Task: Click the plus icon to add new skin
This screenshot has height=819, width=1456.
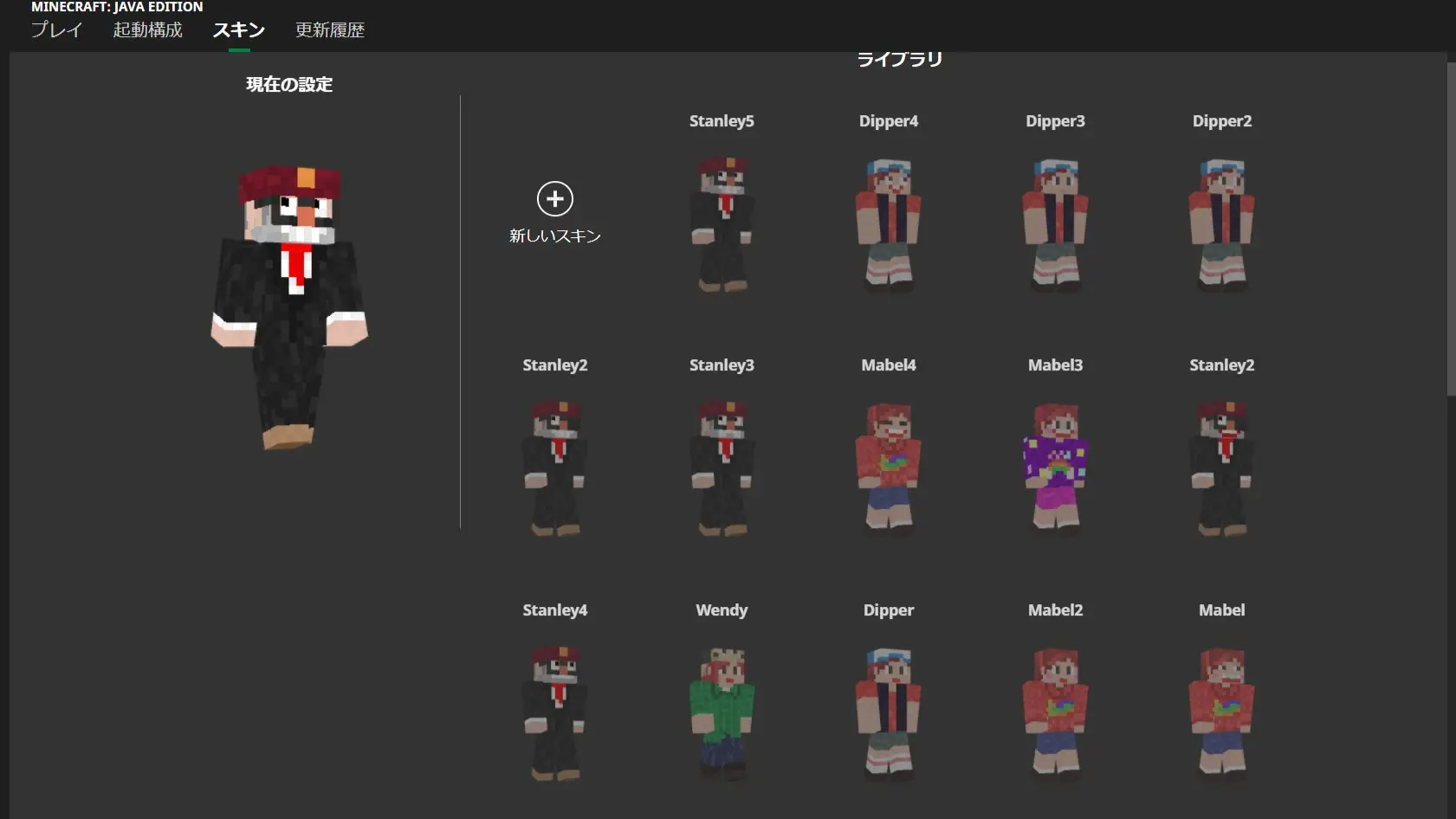Action: tap(554, 199)
